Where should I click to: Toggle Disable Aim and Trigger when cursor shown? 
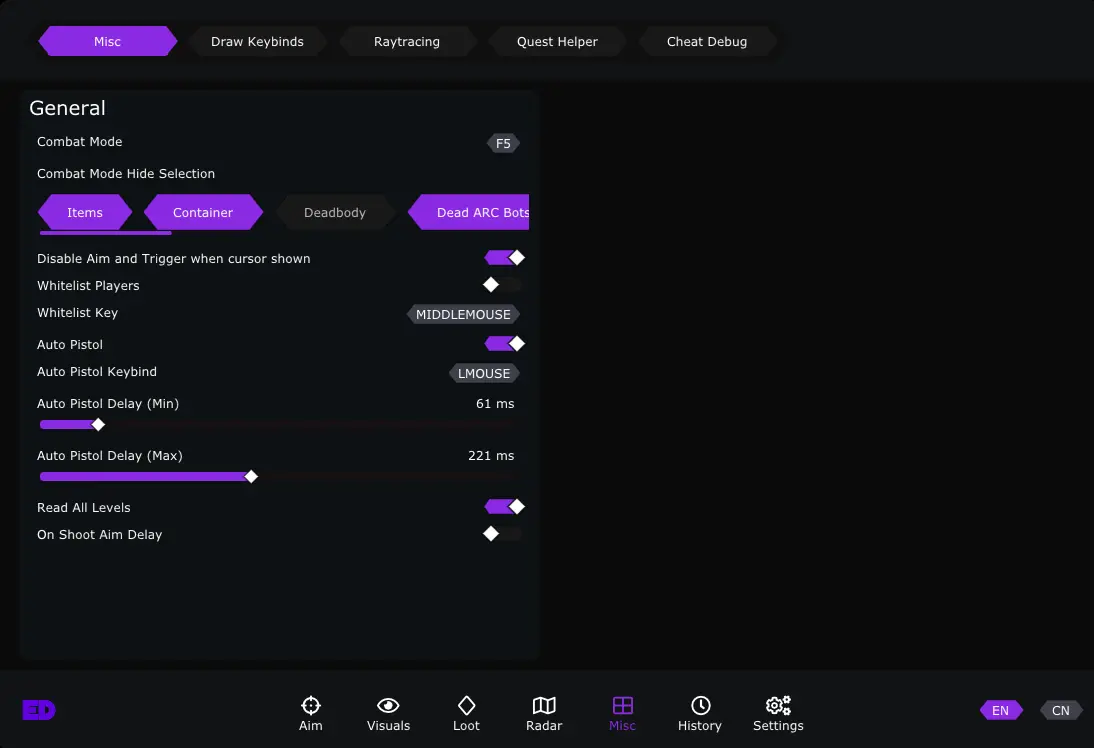pyautogui.click(x=503, y=258)
